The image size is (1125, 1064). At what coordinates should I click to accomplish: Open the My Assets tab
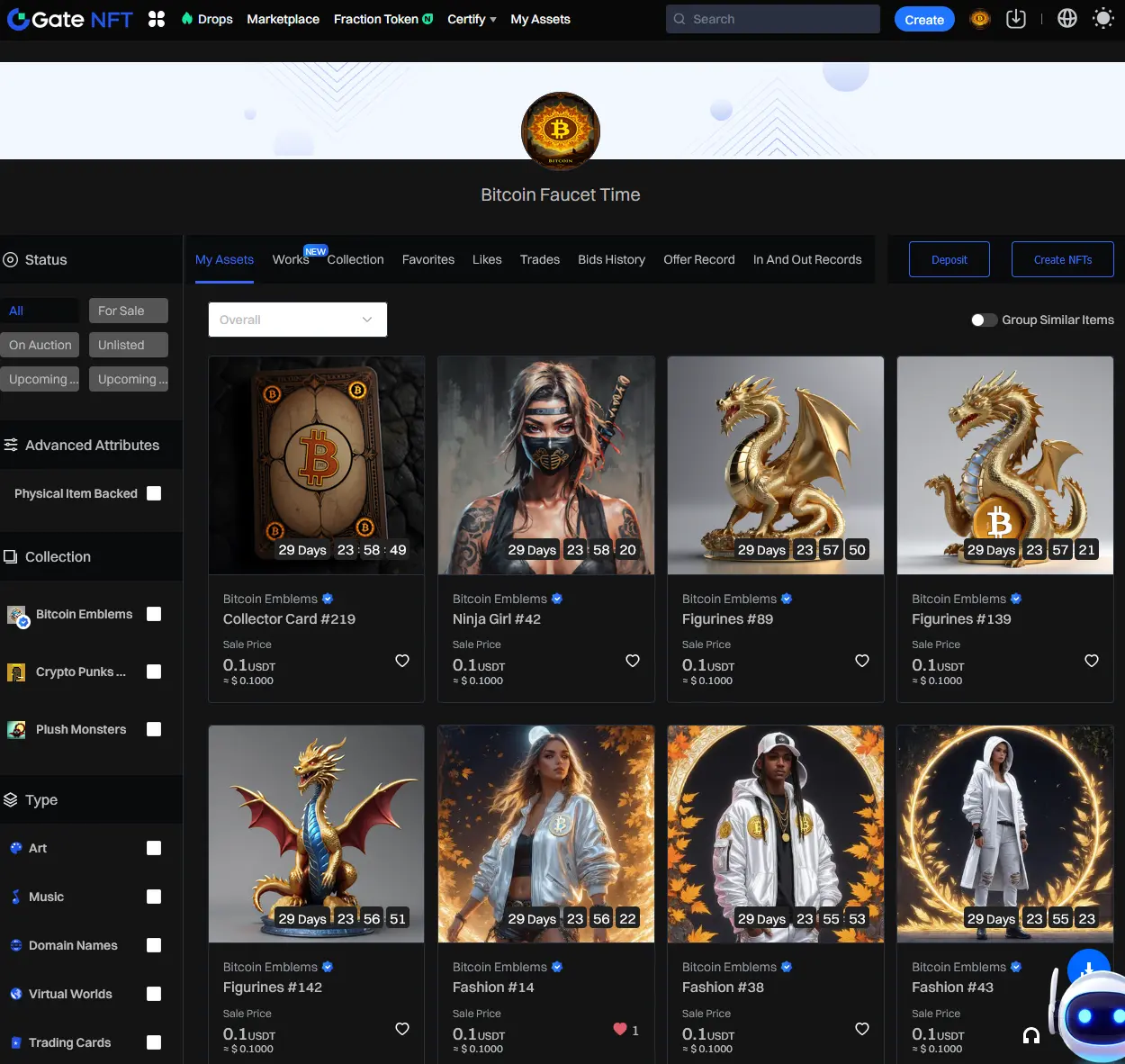pos(224,259)
